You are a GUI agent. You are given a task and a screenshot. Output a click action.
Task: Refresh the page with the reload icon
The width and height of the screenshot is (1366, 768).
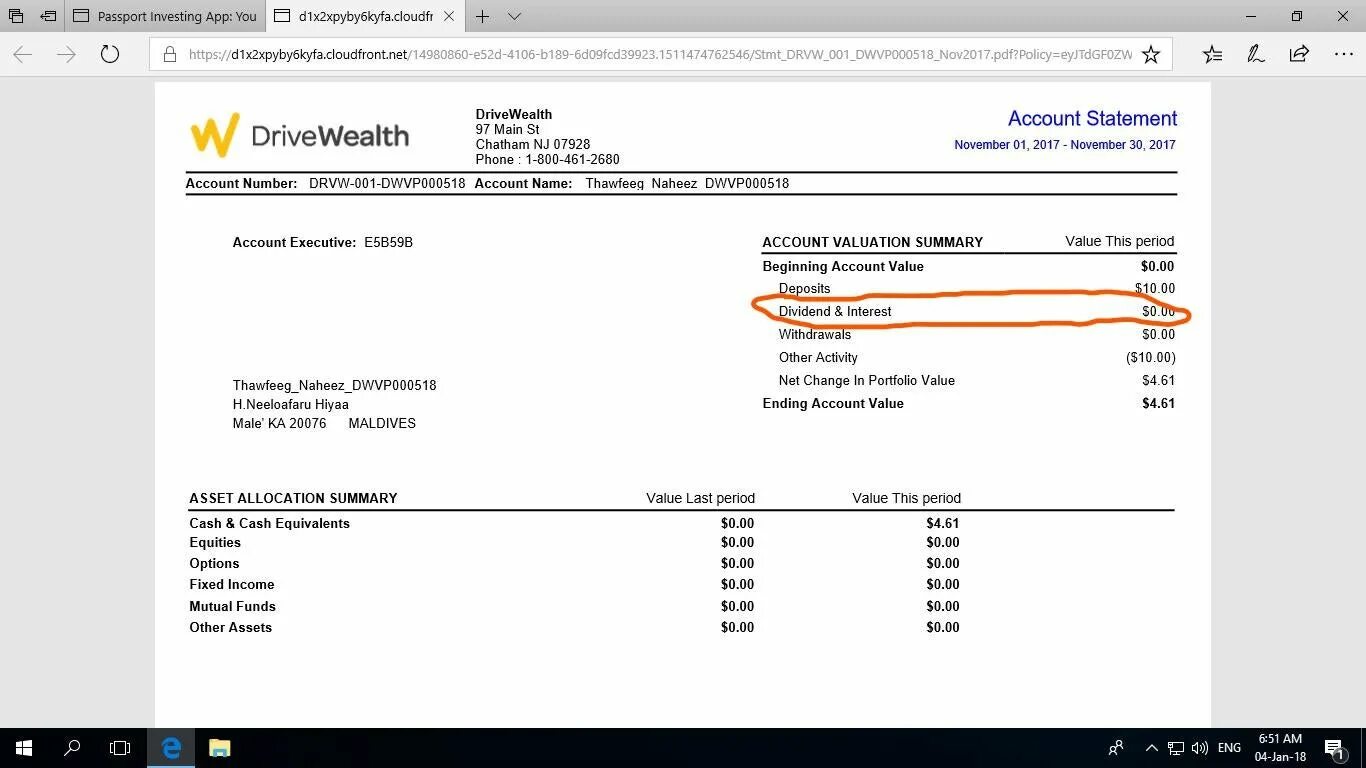[110, 54]
